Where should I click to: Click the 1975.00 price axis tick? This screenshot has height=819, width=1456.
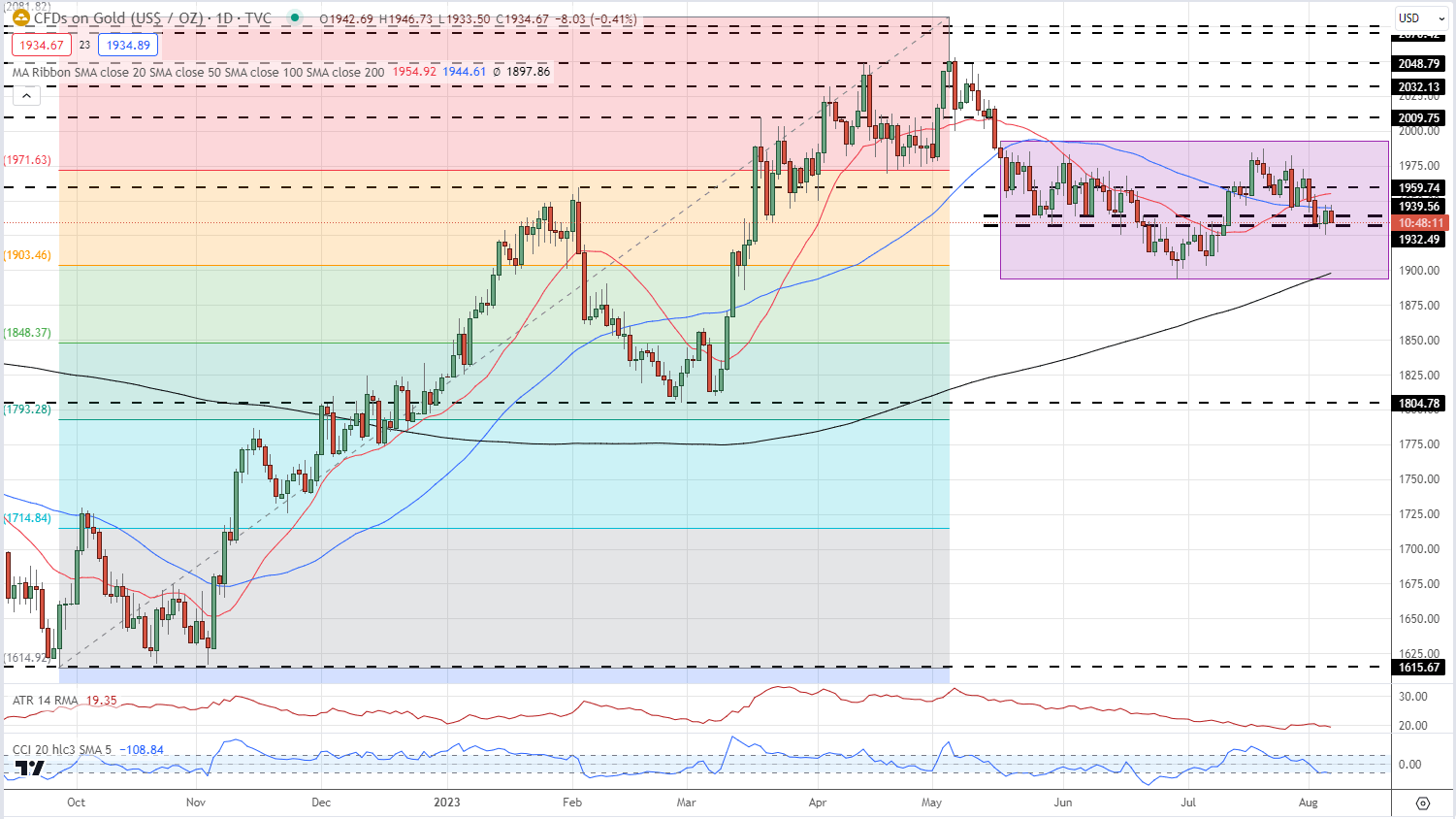1418,166
